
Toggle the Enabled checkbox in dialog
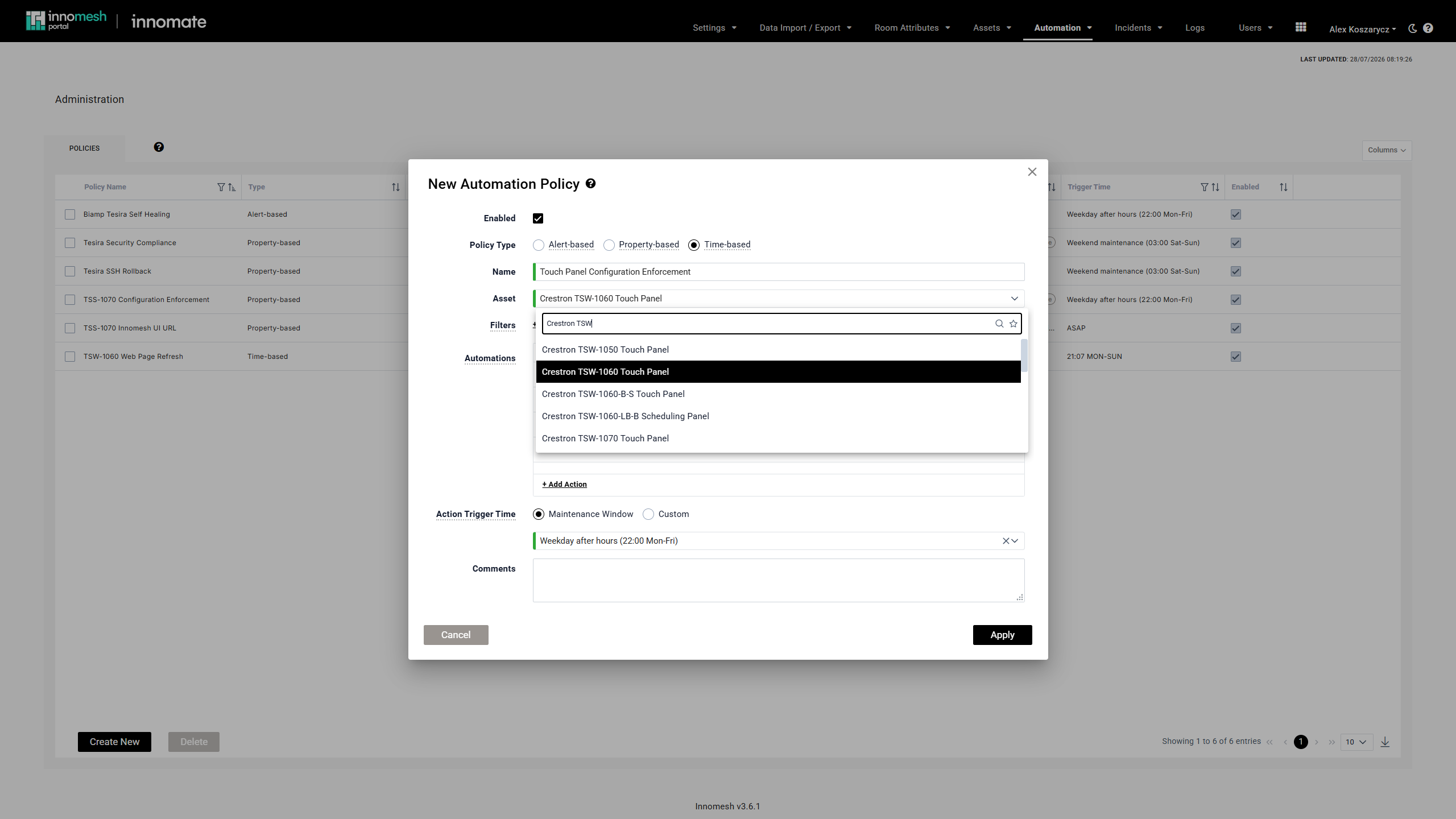(x=538, y=218)
